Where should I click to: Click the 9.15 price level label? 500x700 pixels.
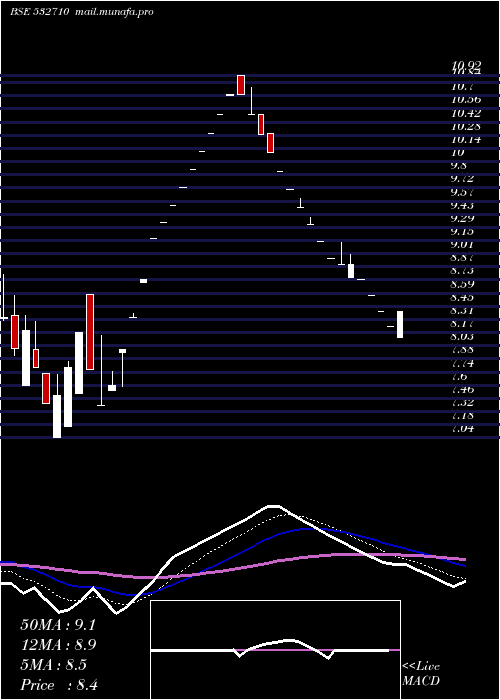(x=463, y=231)
